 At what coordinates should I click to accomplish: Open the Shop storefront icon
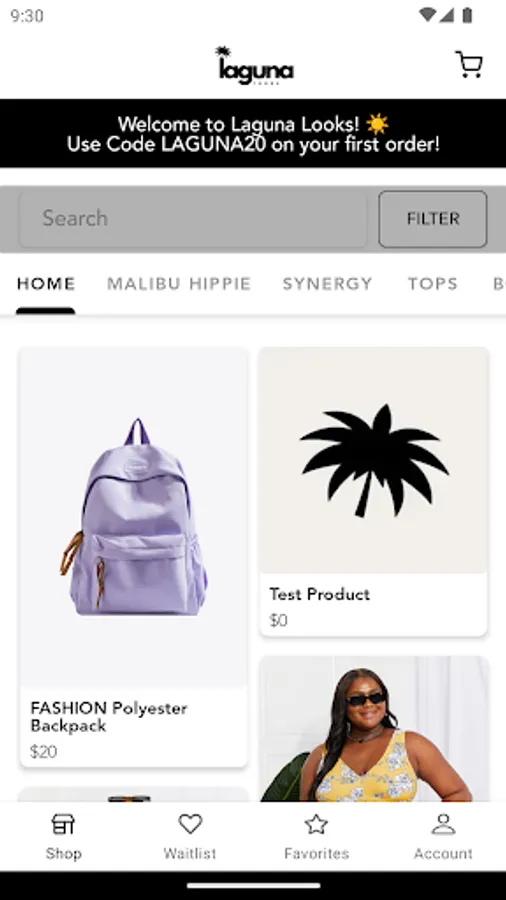pos(63,824)
